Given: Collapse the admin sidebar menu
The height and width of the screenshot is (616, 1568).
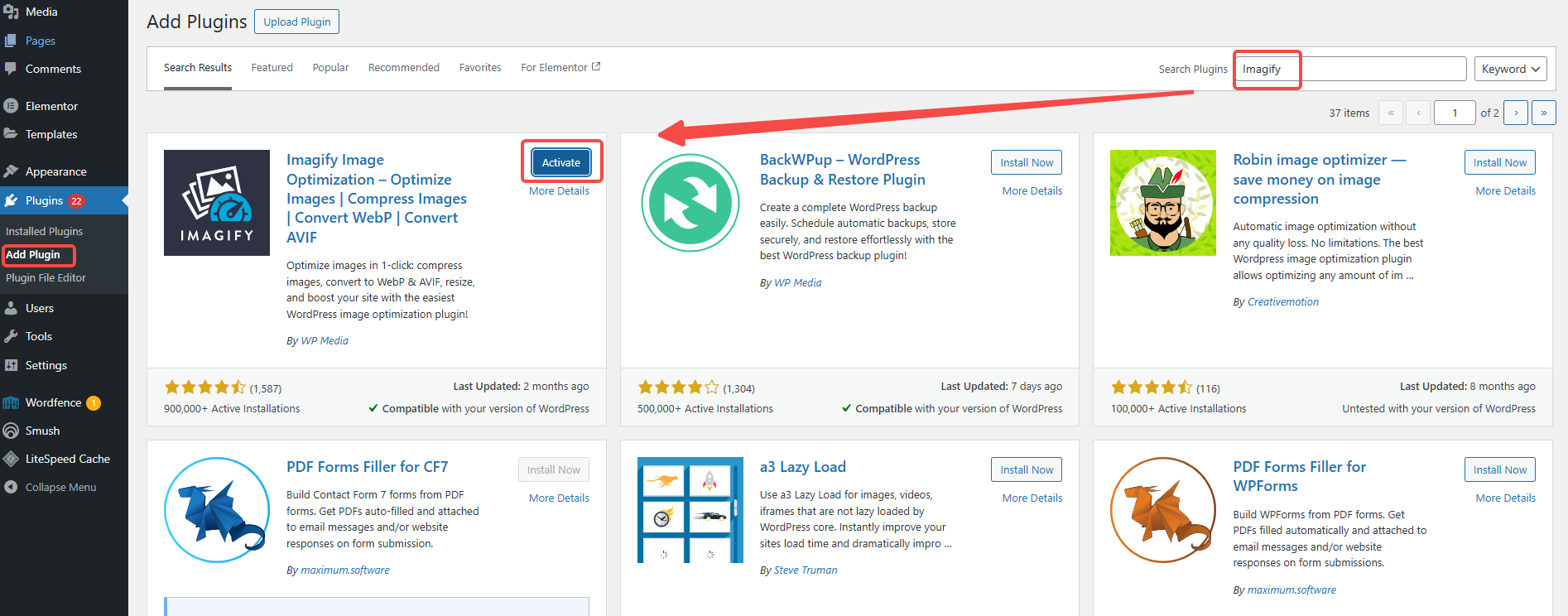Looking at the screenshot, I should click(60, 487).
